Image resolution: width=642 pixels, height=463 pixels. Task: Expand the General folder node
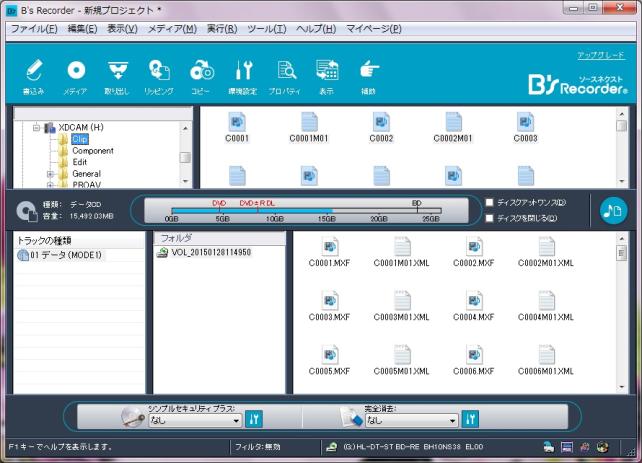click(50, 174)
